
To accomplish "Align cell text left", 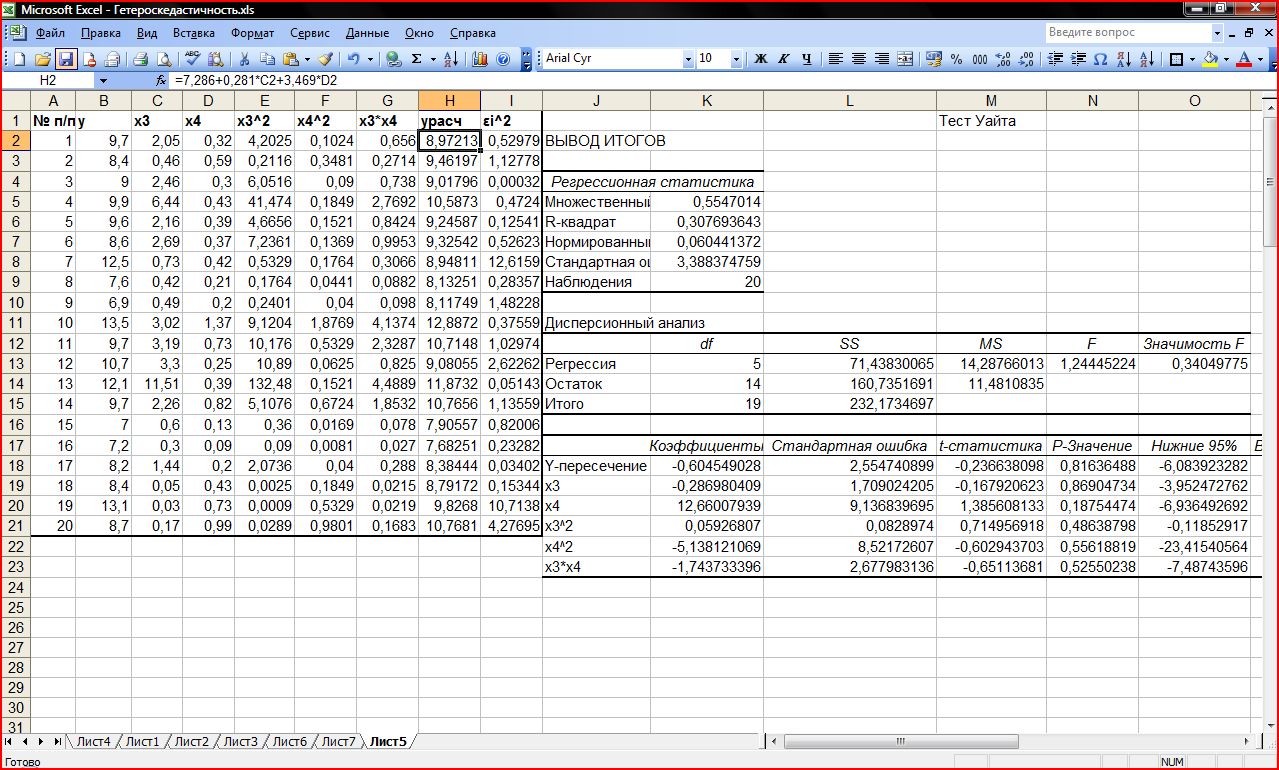I will pos(836,59).
